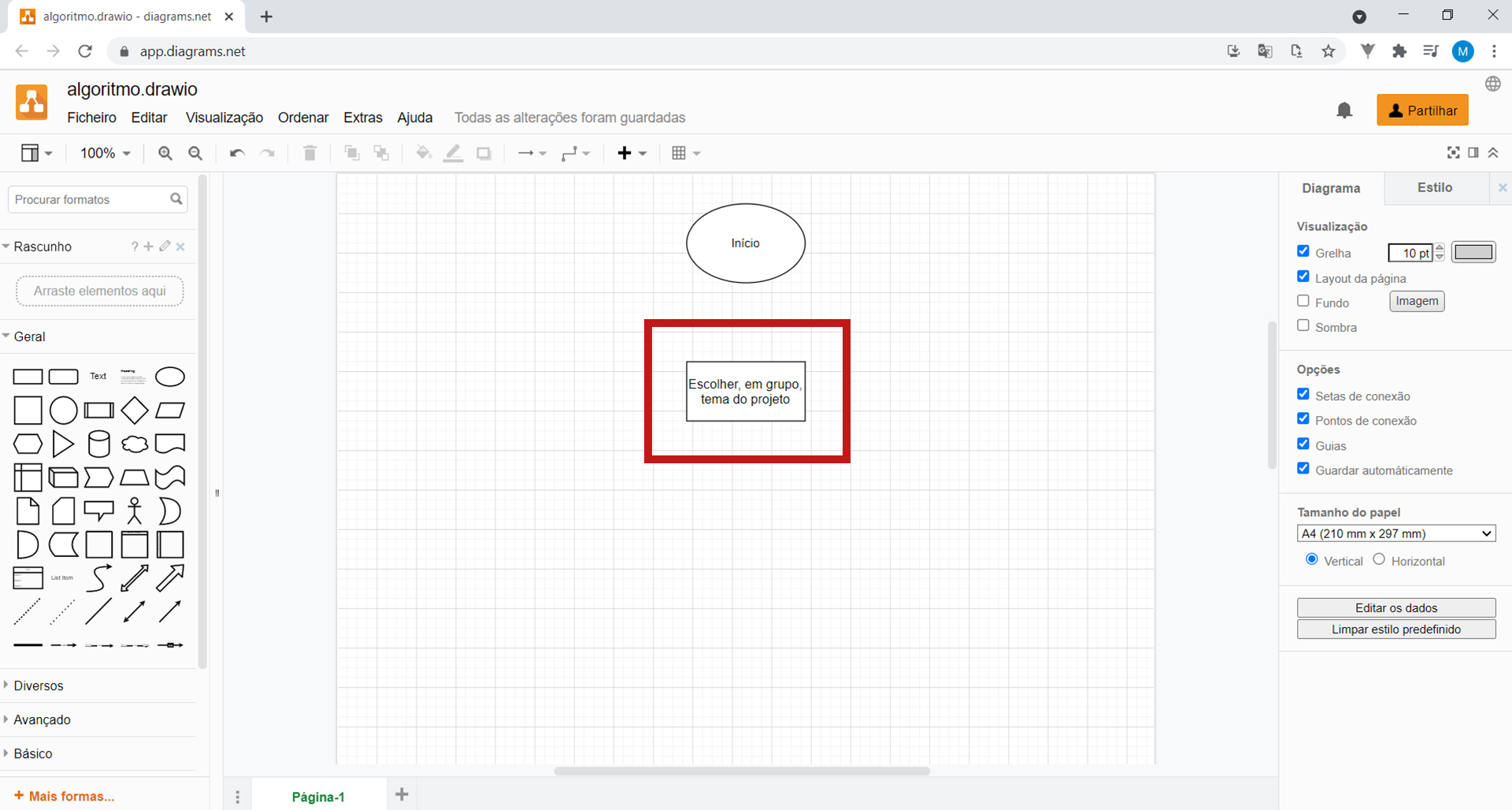Expand the Diversos shape category
Image resolution: width=1512 pixels, height=810 pixels.
click(38, 686)
